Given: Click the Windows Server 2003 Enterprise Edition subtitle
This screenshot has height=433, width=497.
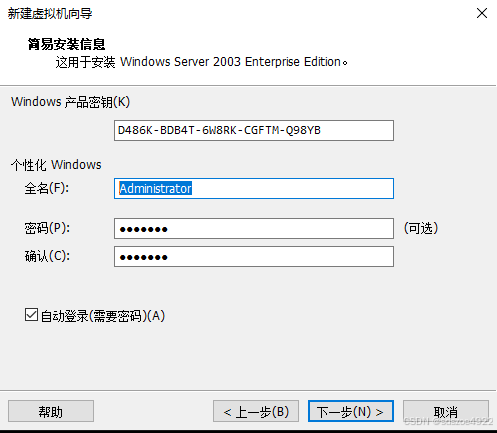Looking at the screenshot, I should [230, 62].
